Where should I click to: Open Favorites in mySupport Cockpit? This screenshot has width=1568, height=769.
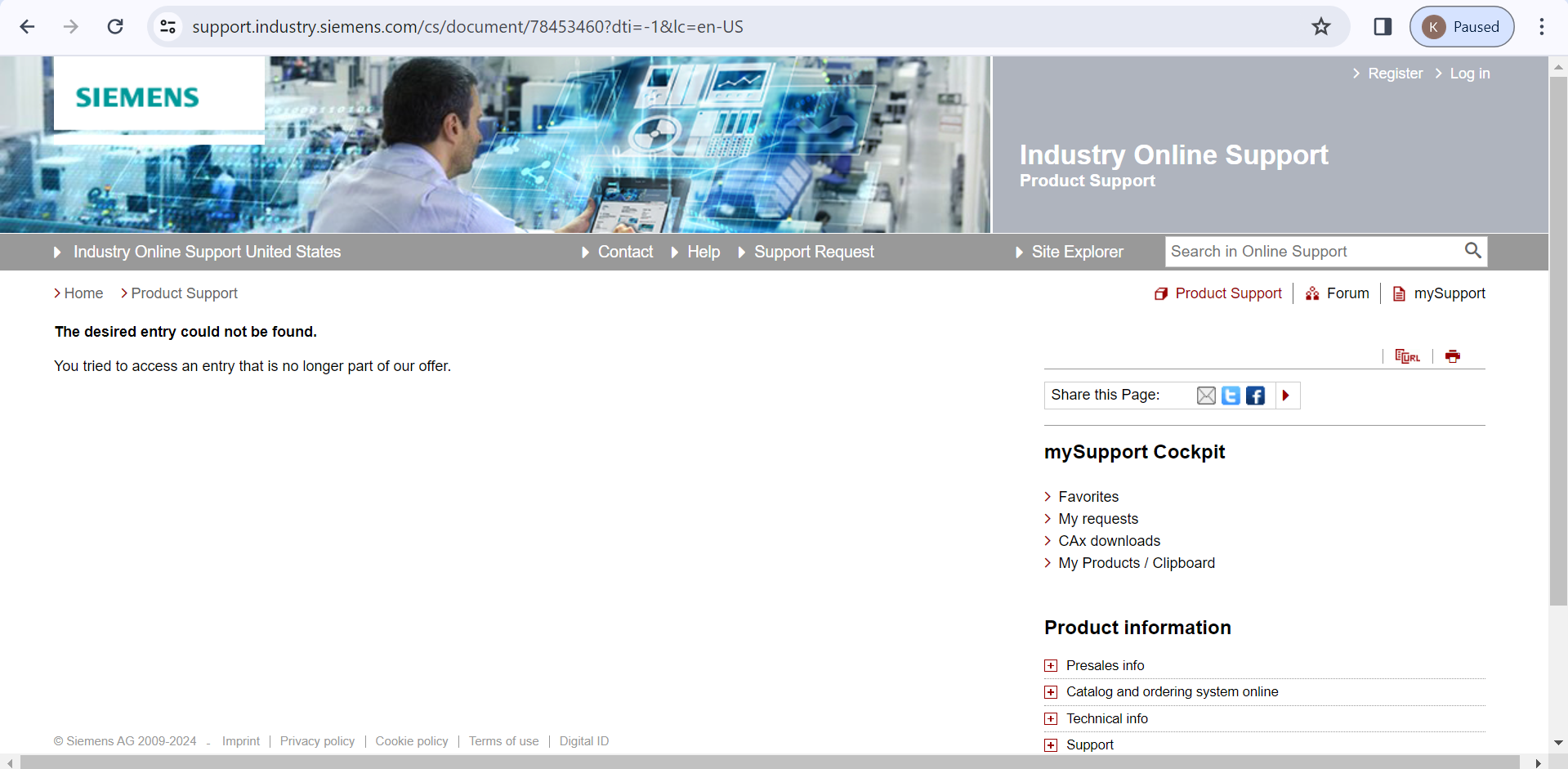[1088, 497]
